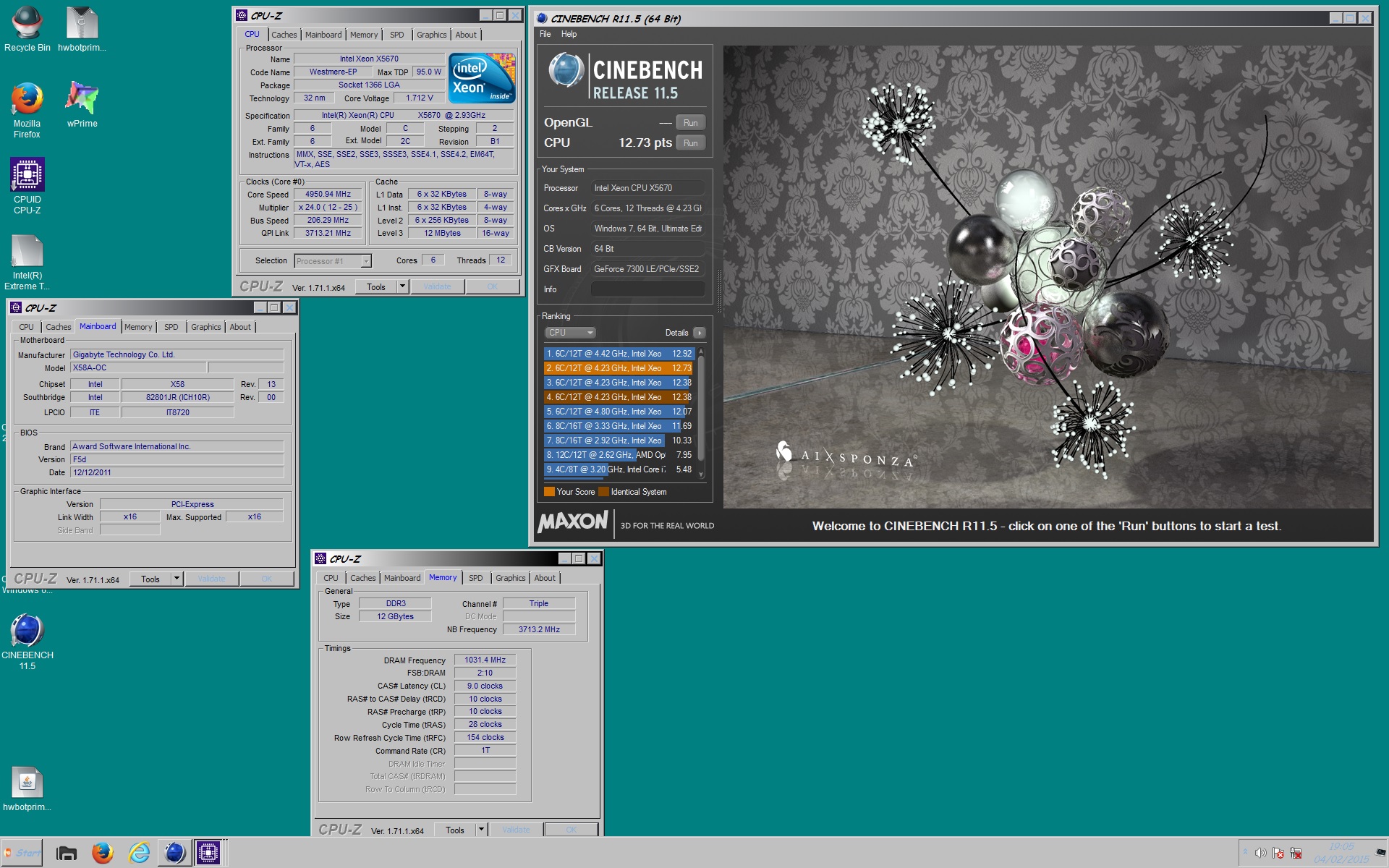The width and height of the screenshot is (1389, 868).
Task: Open the Caches tab in top CPU-Z window
Action: [x=284, y=35]
